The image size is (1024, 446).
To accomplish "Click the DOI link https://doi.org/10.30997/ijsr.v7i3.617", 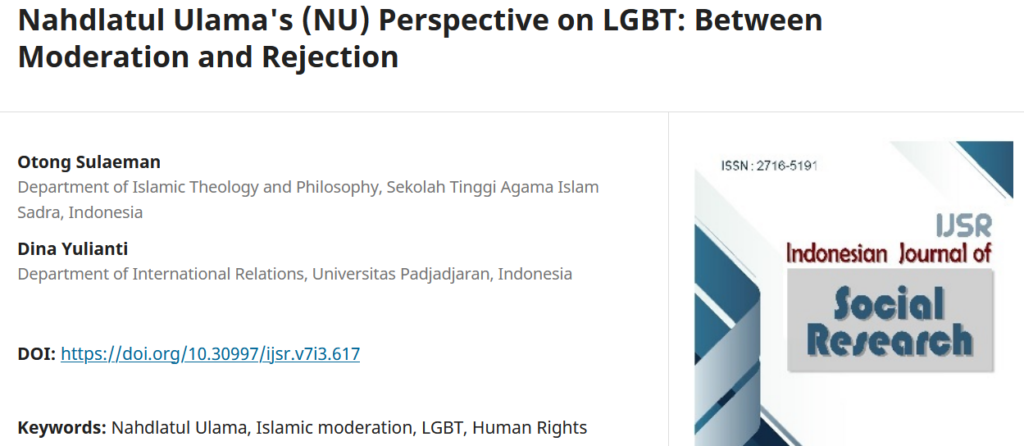I will point(210,353).
